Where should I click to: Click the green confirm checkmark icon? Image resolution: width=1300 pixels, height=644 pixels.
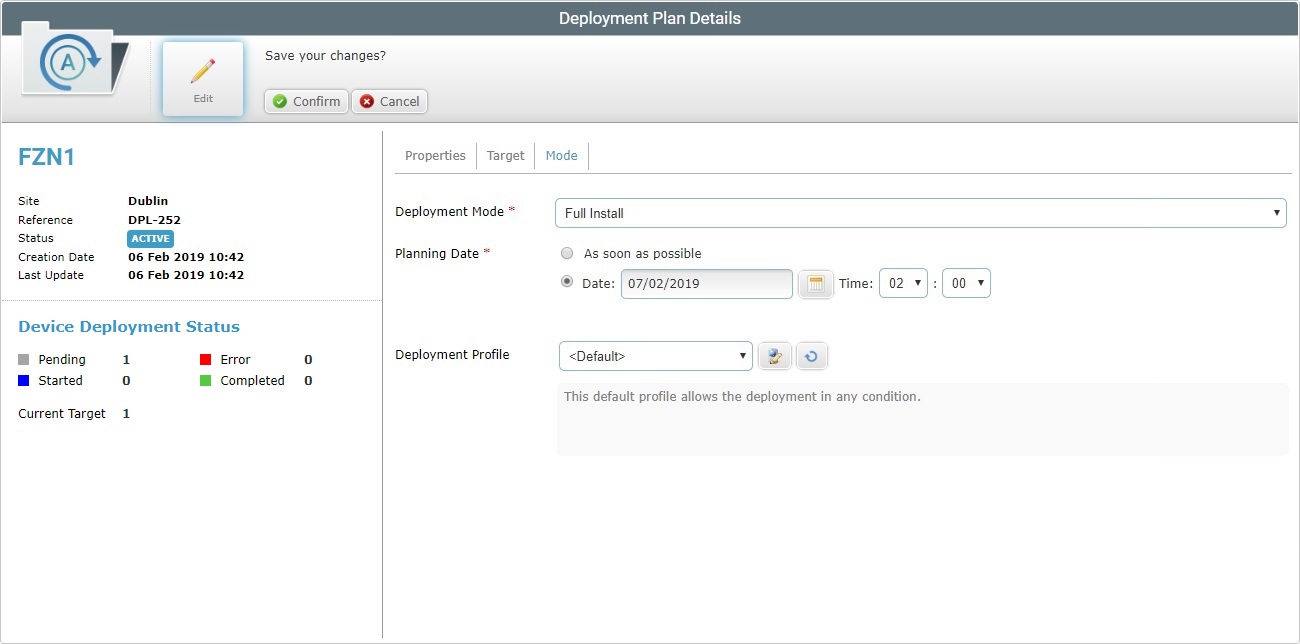(x=277, y=101)
